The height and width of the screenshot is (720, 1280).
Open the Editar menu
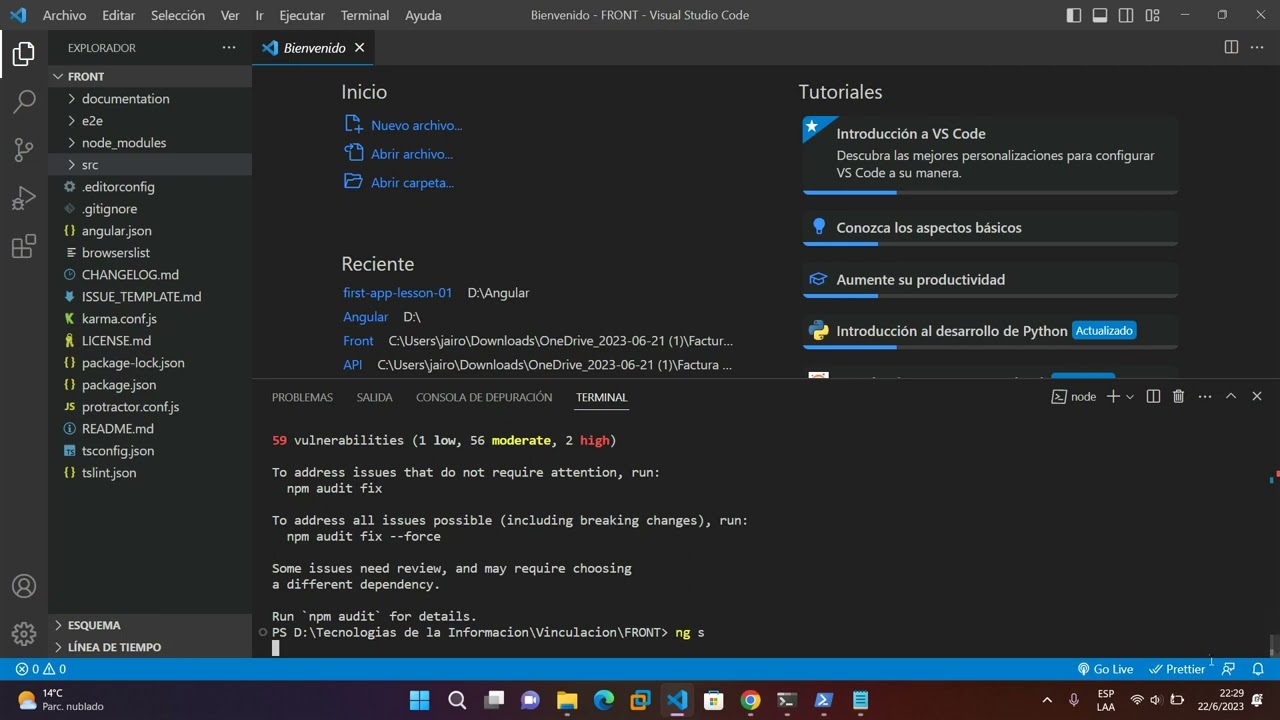coord(118,15)
